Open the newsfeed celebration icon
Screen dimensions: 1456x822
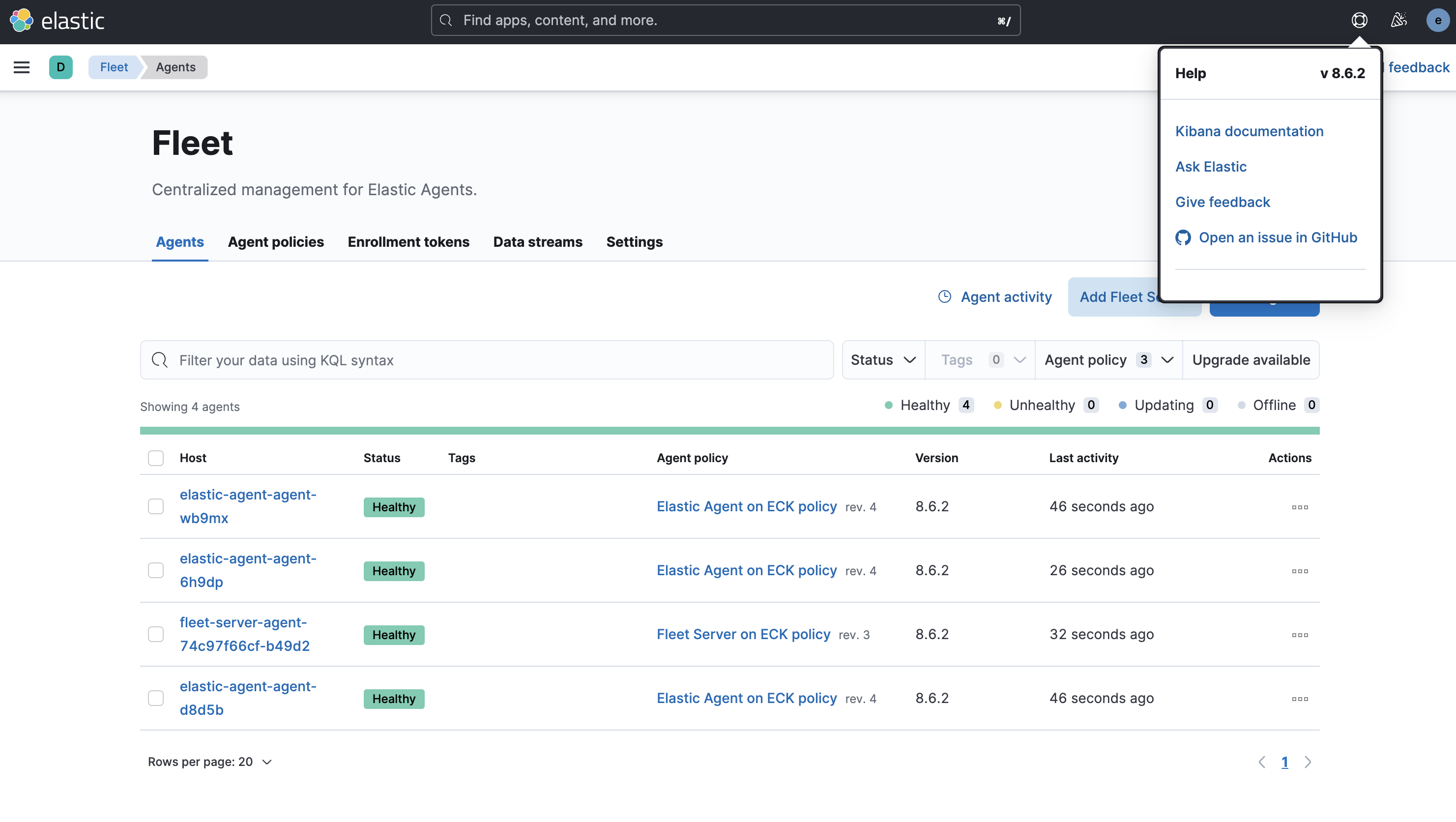[x=1398, y=21]
